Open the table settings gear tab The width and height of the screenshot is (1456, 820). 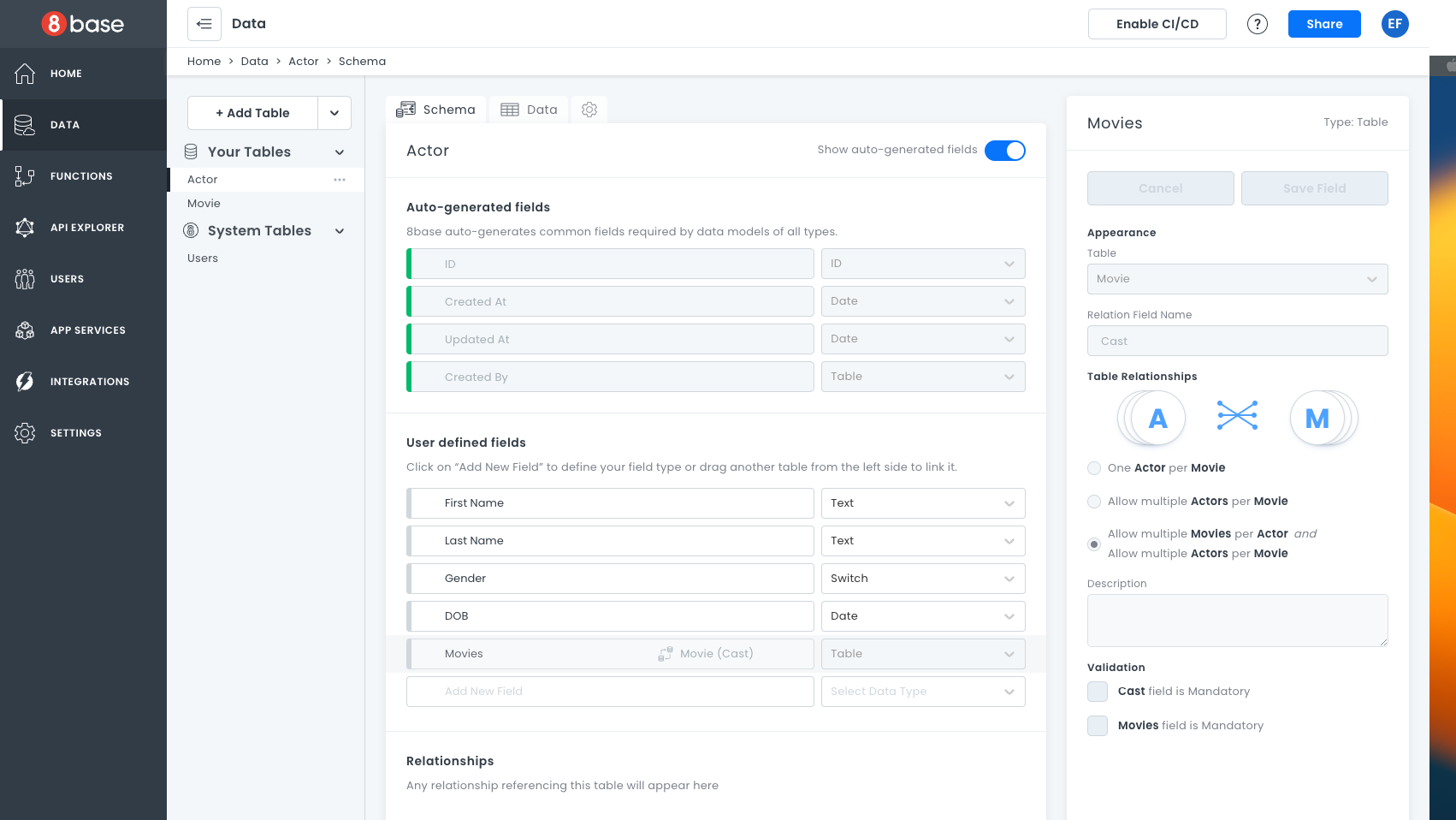coord(589,110)
